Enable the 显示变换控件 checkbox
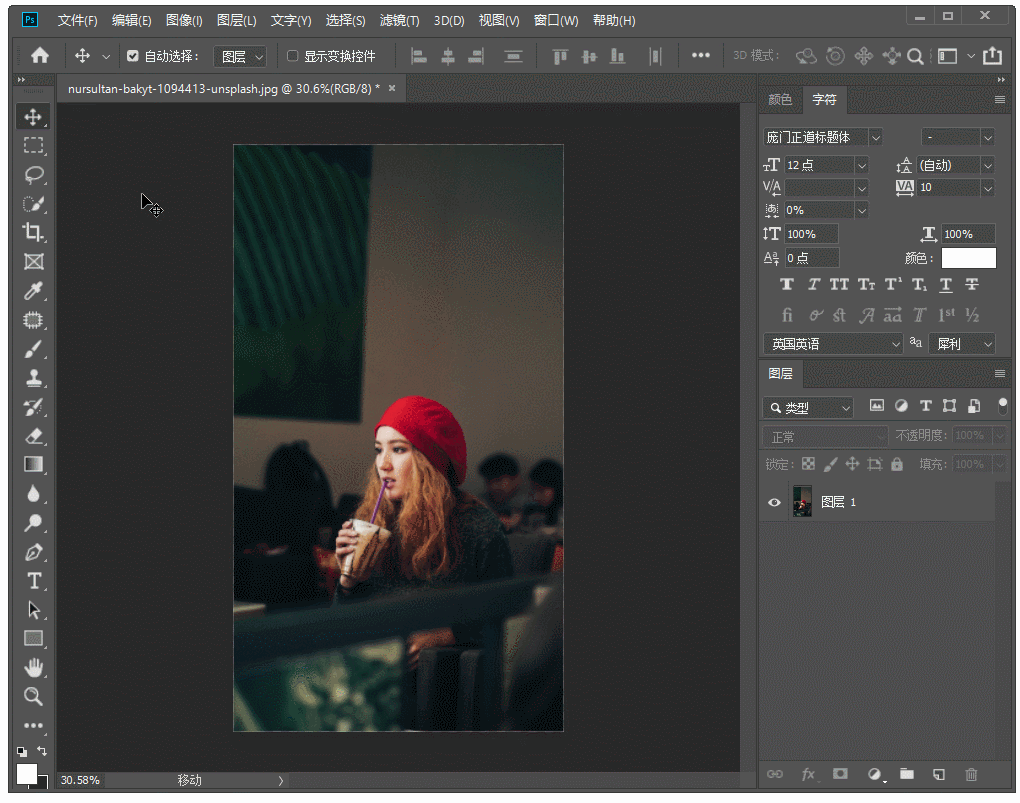The width and height of the screenshot is (1020, 803). (293, 56)
